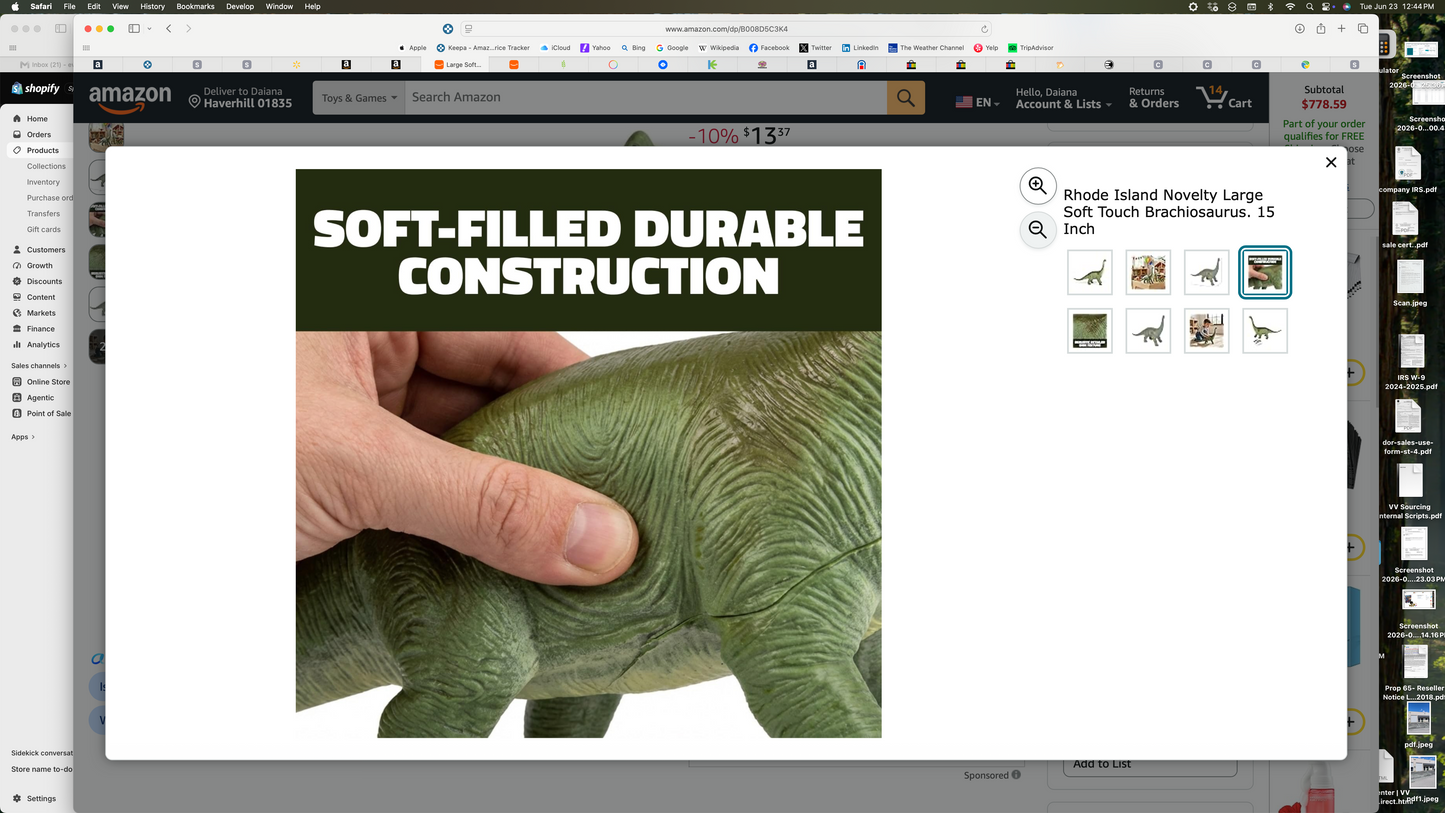Open a new Safari tab
This screenshot has height=813, width=1445.
(x=1342, y=29)
